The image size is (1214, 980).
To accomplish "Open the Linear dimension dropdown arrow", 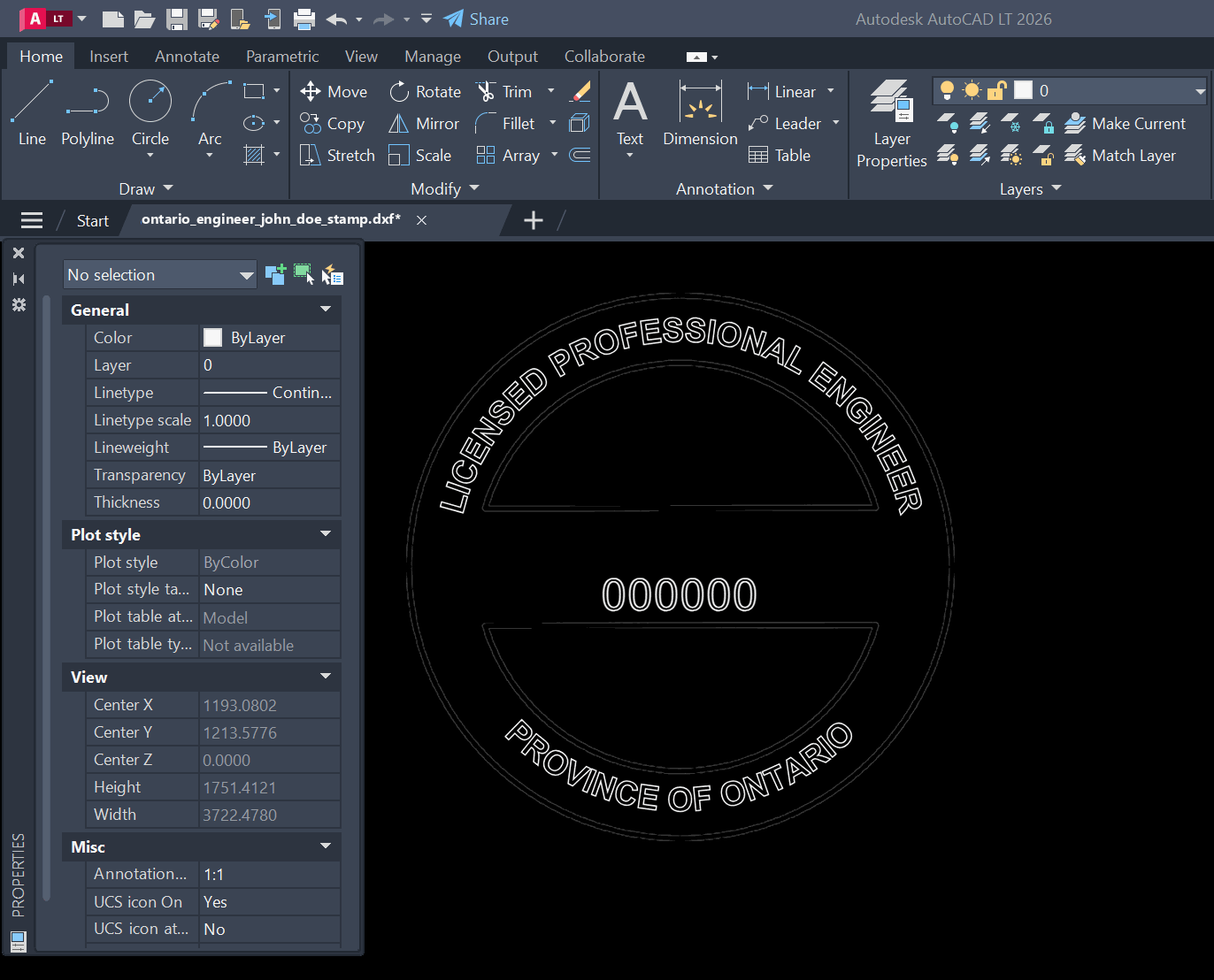I will 830,91.
